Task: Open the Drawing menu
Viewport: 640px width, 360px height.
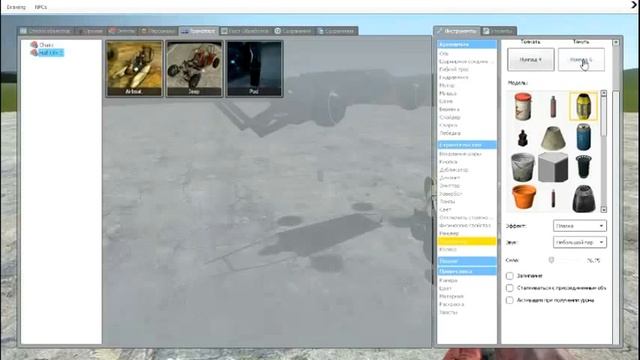Action: [x=16, y=7]
